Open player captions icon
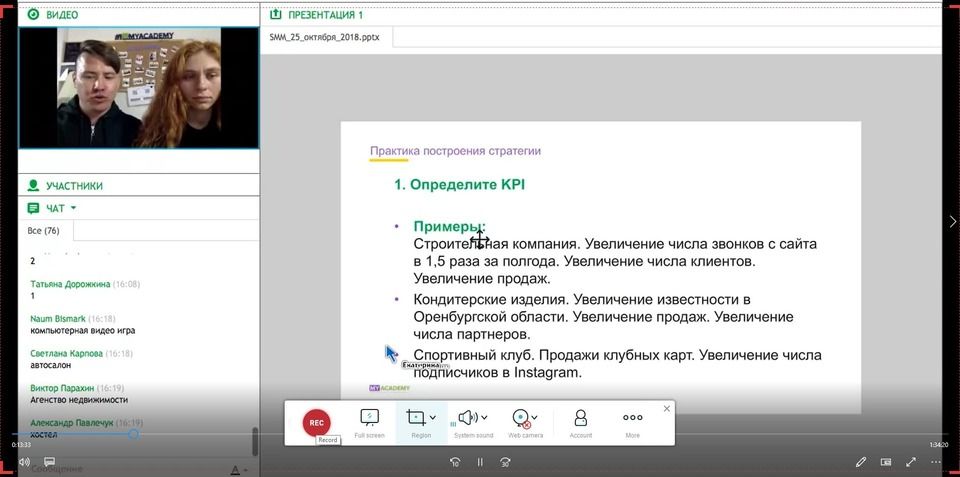 click(x=50, y=461)
